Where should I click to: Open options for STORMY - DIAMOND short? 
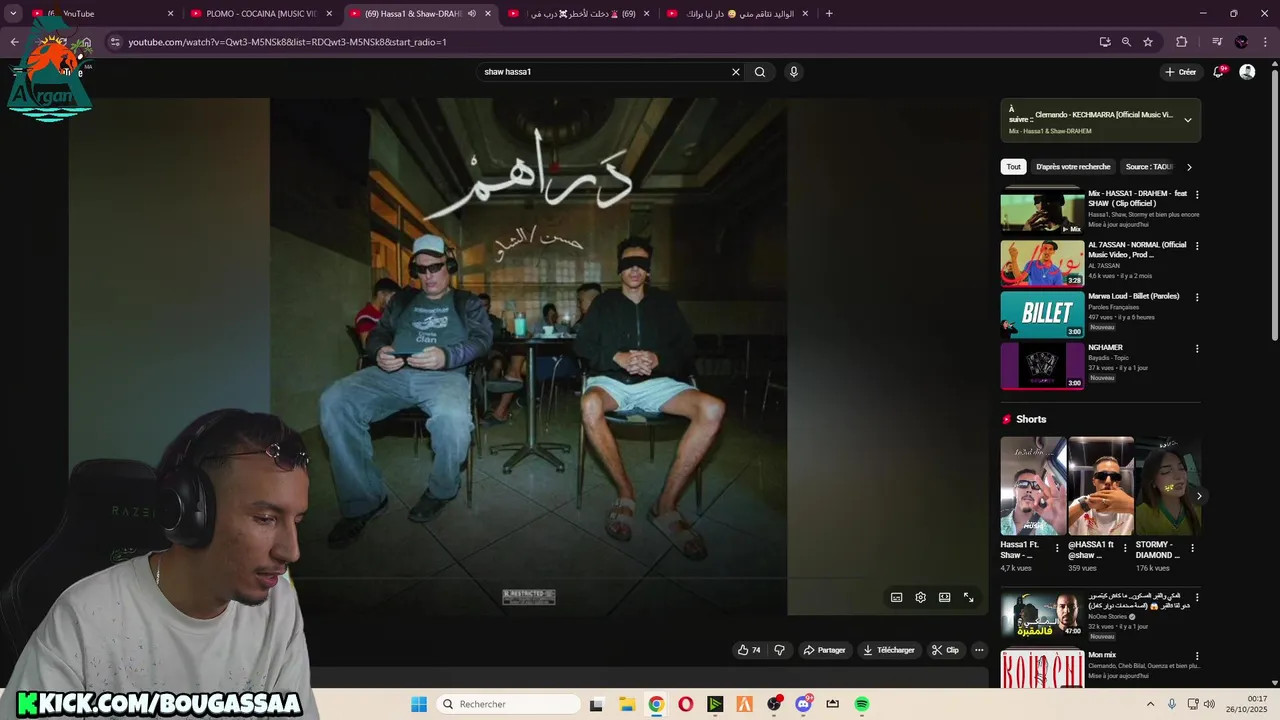point(1192,548)
